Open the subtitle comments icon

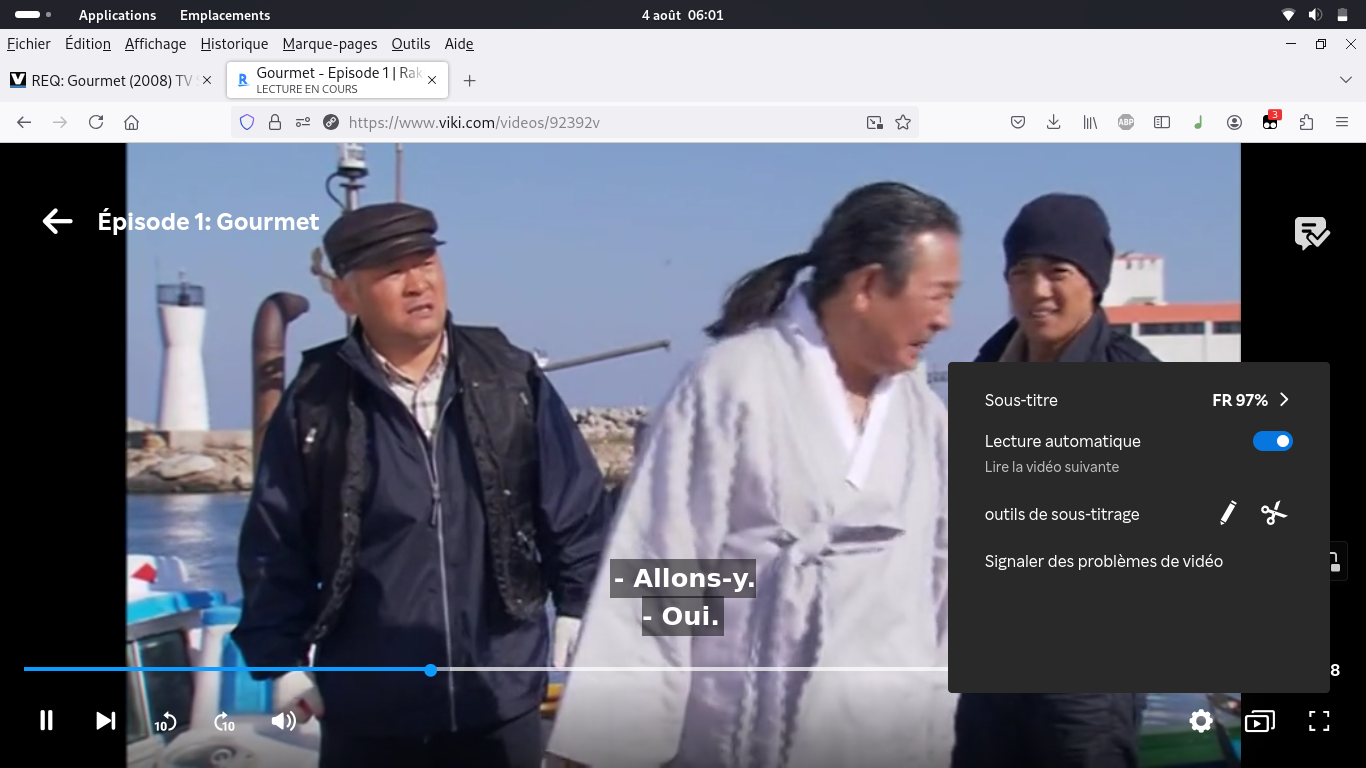(1311, 233)
